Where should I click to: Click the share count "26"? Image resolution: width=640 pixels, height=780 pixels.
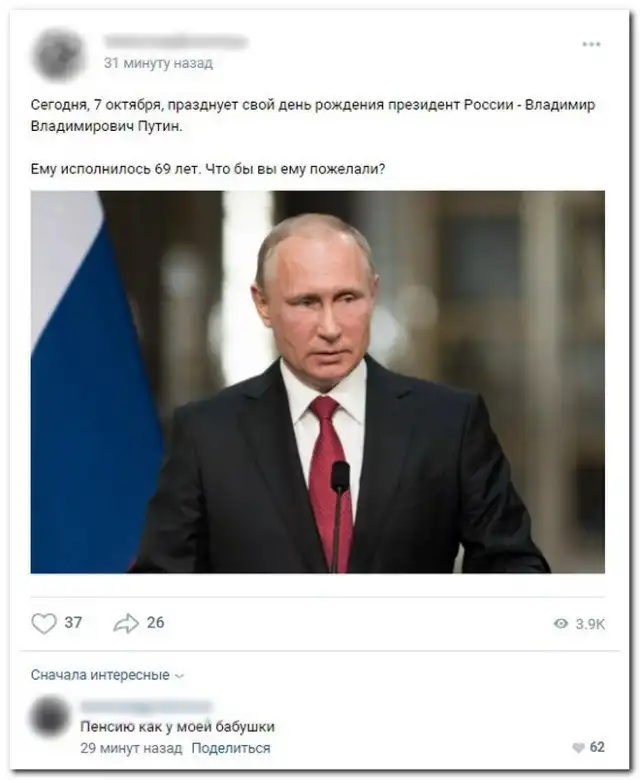[155, 623]
